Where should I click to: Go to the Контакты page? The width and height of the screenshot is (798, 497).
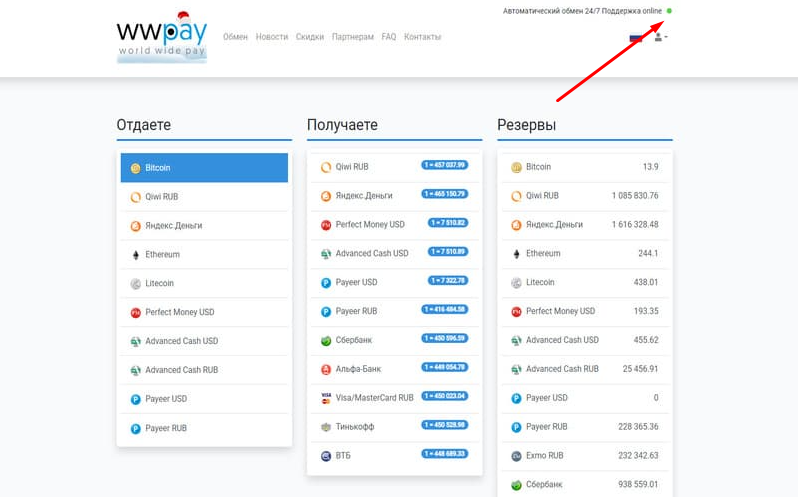(422, 37)
